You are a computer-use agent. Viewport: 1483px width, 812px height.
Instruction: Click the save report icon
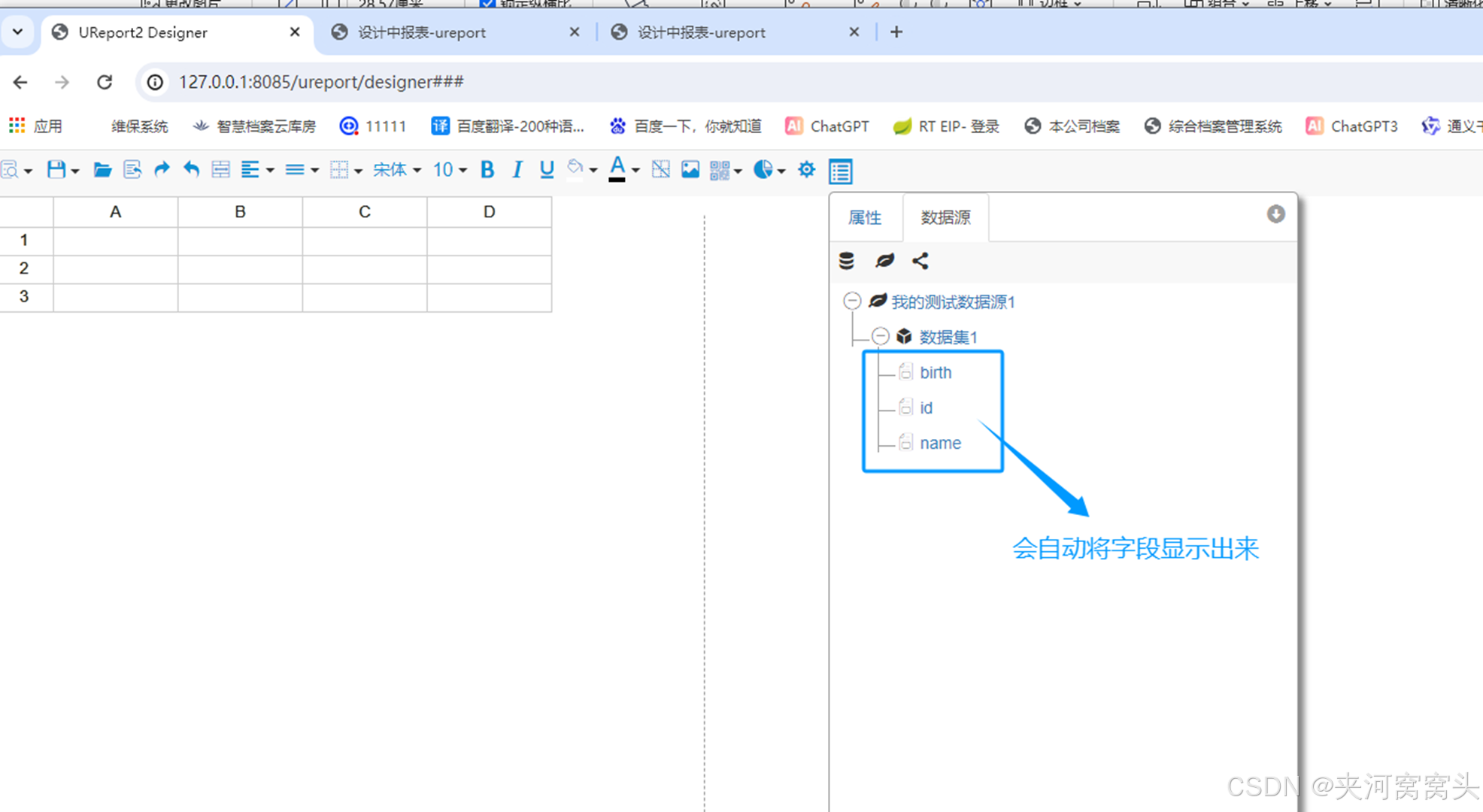tap(56, 170)
